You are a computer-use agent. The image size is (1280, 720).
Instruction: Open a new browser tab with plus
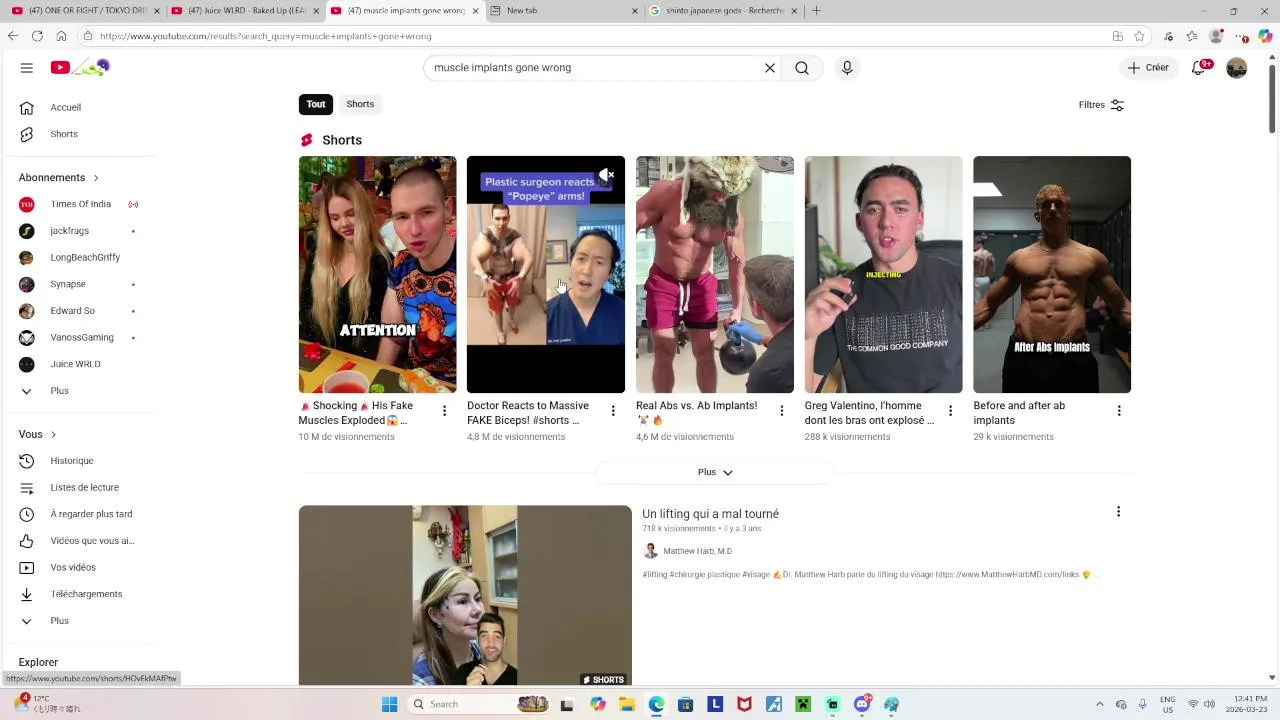click(x=816, y=11)
